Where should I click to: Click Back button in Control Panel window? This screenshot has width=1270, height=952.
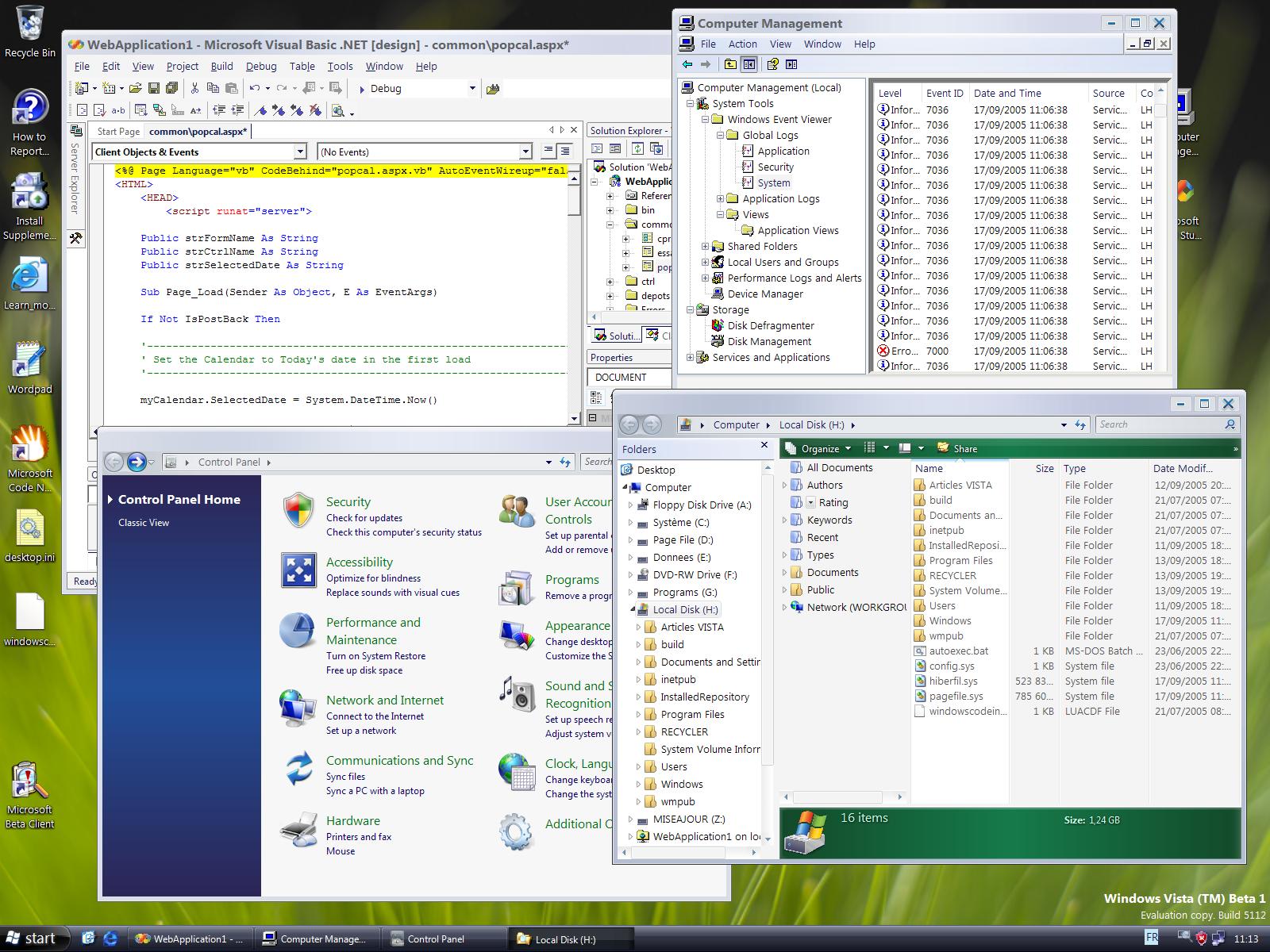114,462
